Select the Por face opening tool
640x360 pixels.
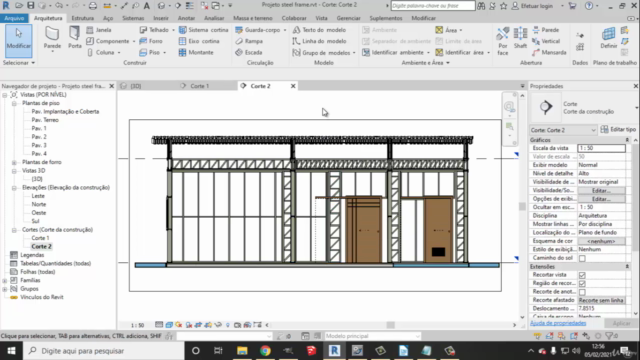502,41
